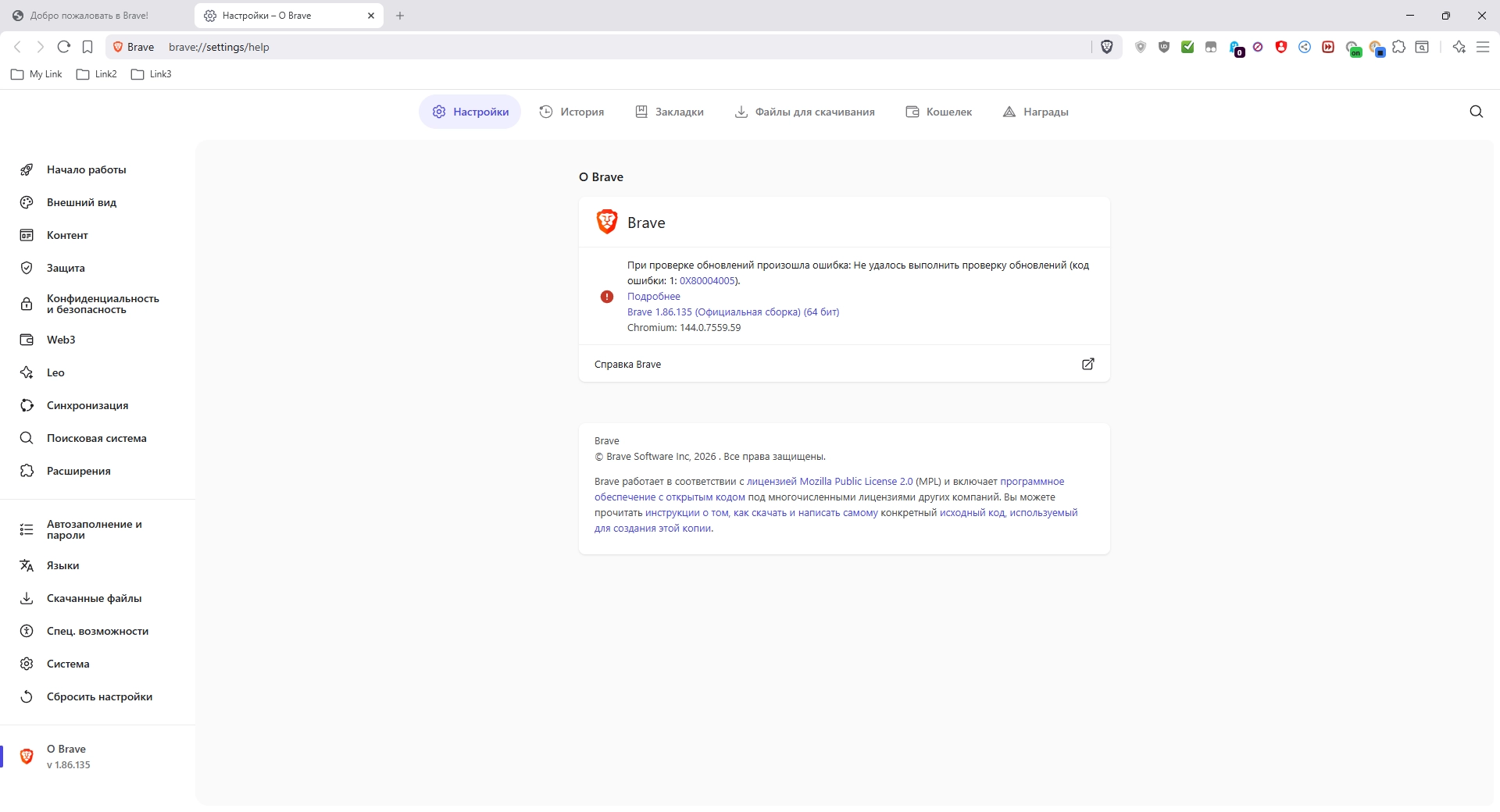Bookmark this page with the bookmark icon
The width and height of the screenshot is (1500, 812).
click(x=87, y=47)
